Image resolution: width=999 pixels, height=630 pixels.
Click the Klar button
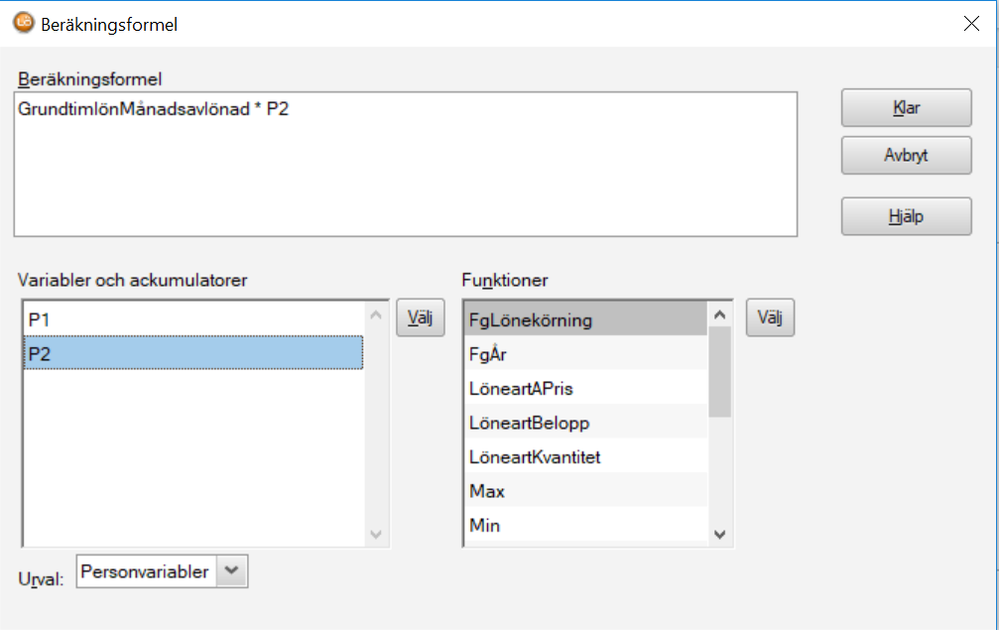906,108
